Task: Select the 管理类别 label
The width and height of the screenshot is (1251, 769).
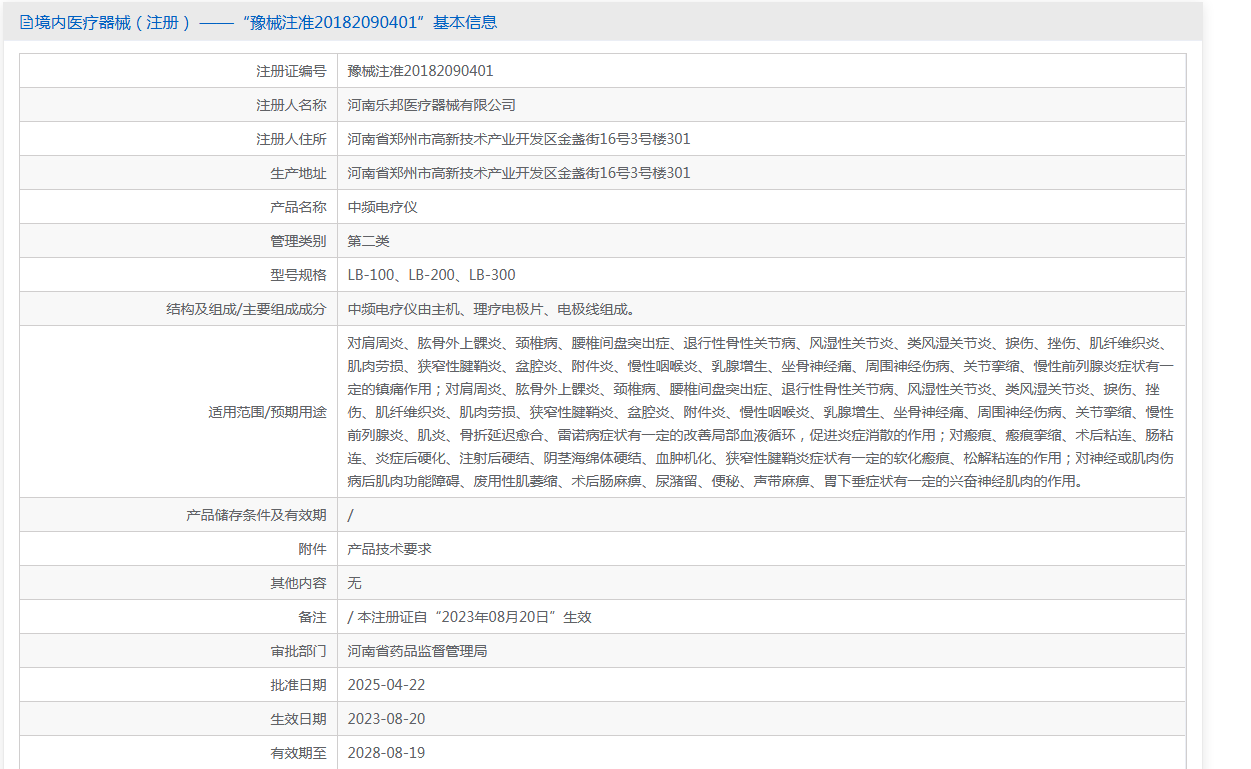Action: [298, 241]
